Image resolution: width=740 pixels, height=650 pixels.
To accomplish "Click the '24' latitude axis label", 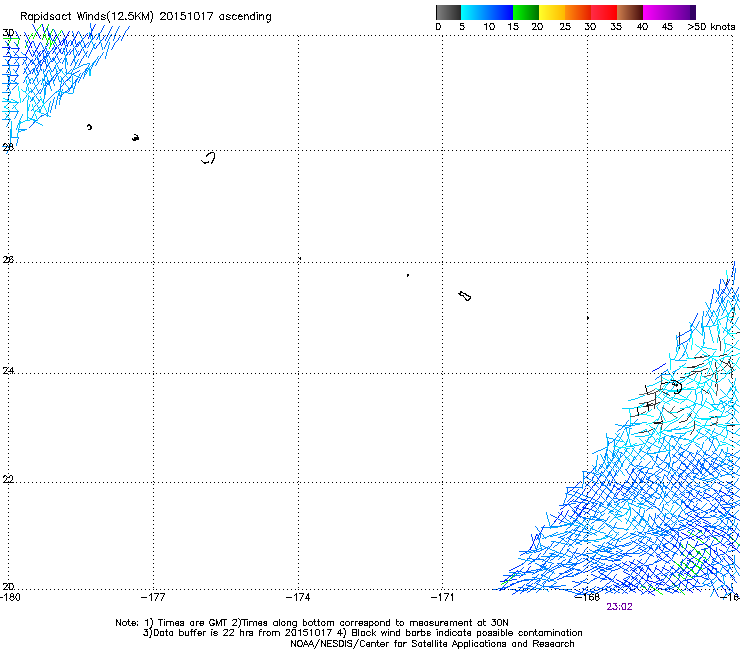I will coord(8,371).
